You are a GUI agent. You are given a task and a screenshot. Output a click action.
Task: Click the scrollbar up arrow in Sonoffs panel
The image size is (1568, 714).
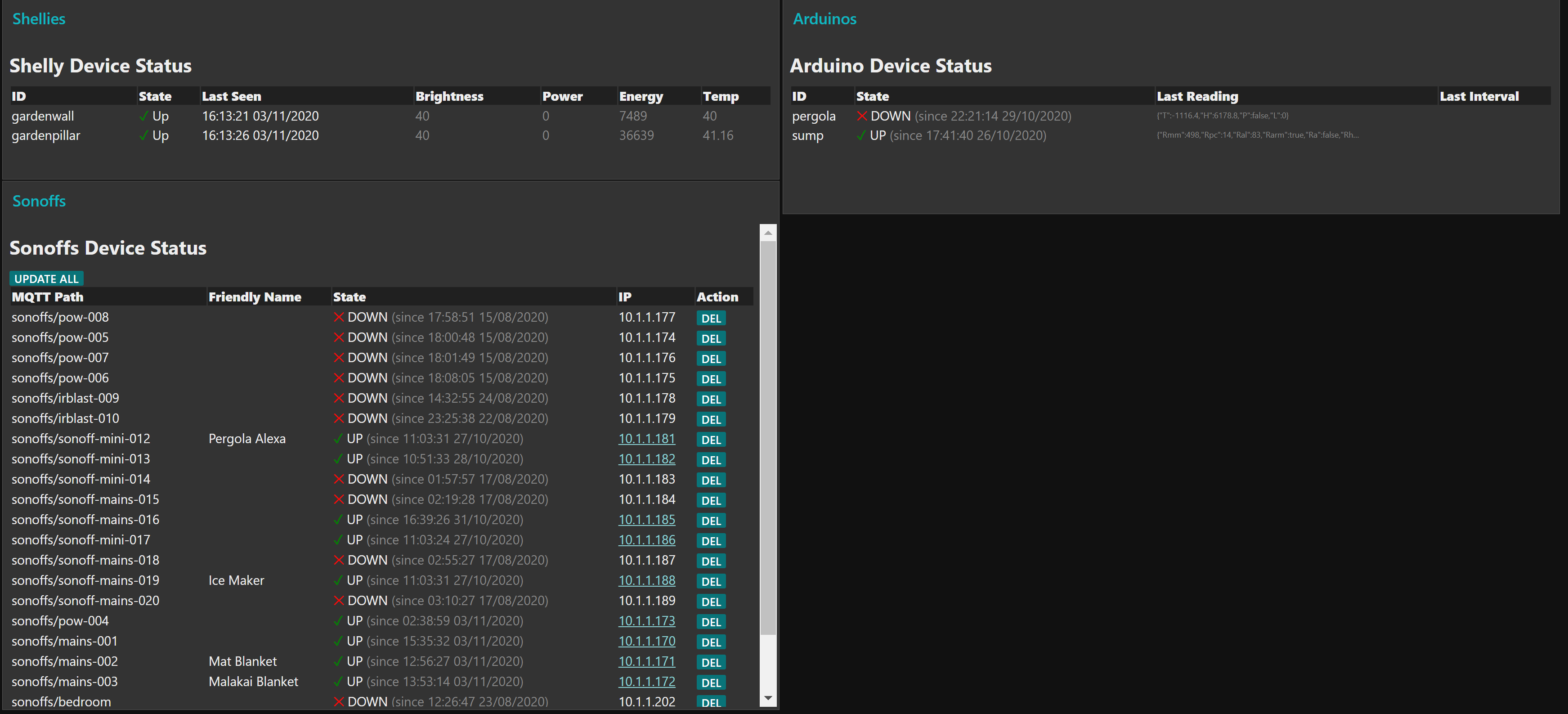point(768,233)
